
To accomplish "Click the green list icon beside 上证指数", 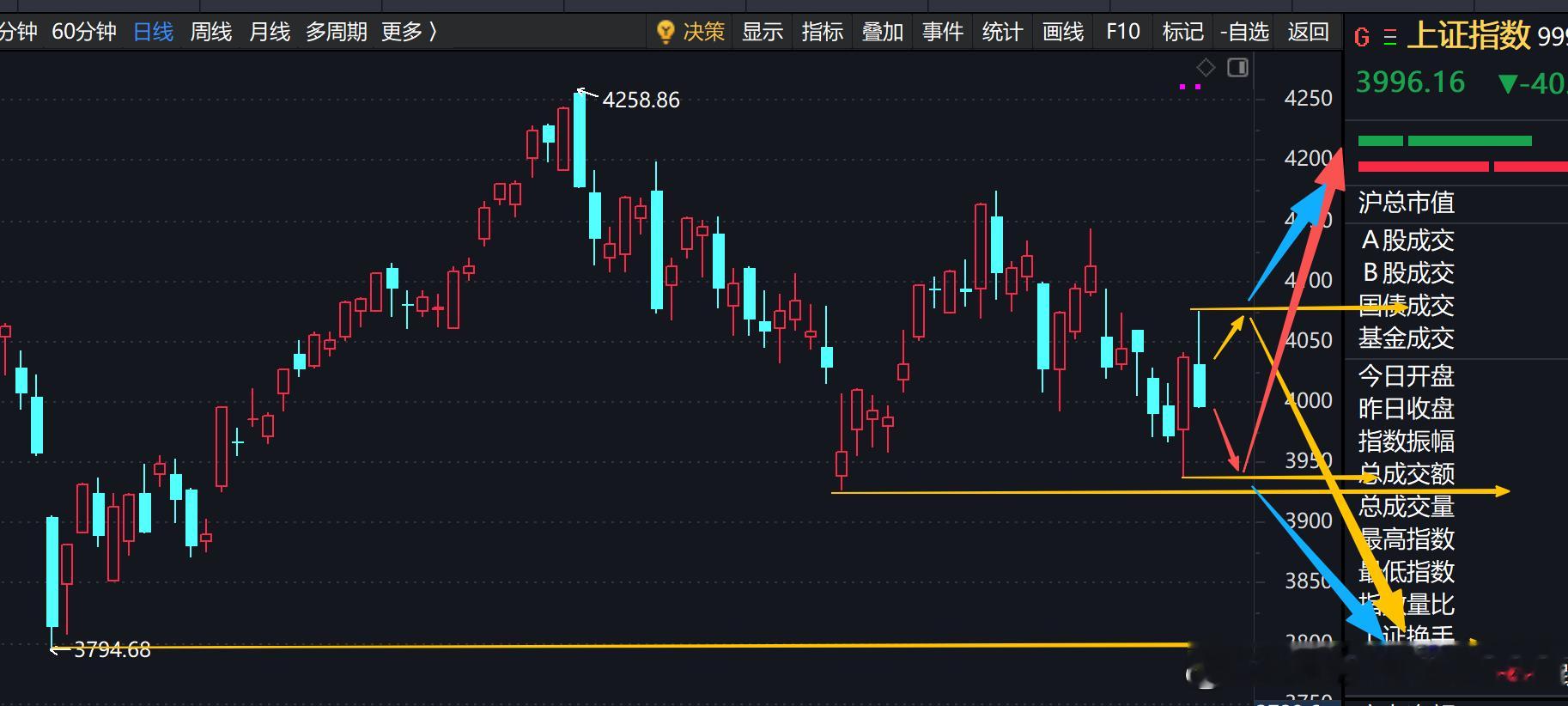I will 1390,38.
